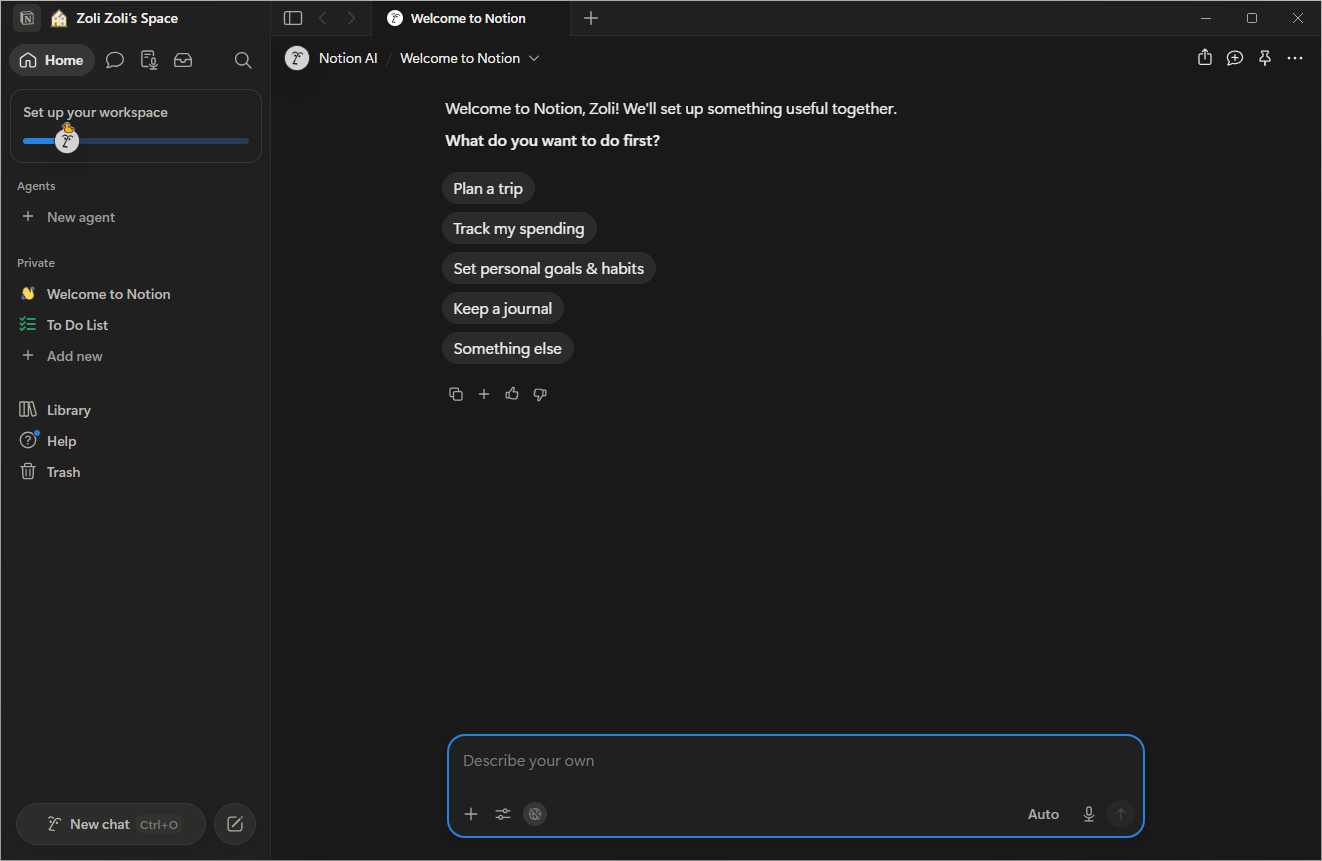Image resolution: width=1322 pixels, height=861 pixels.
Task: Toggle the sidebar panel icon in title bar
Action: click(x=293, y=18)
